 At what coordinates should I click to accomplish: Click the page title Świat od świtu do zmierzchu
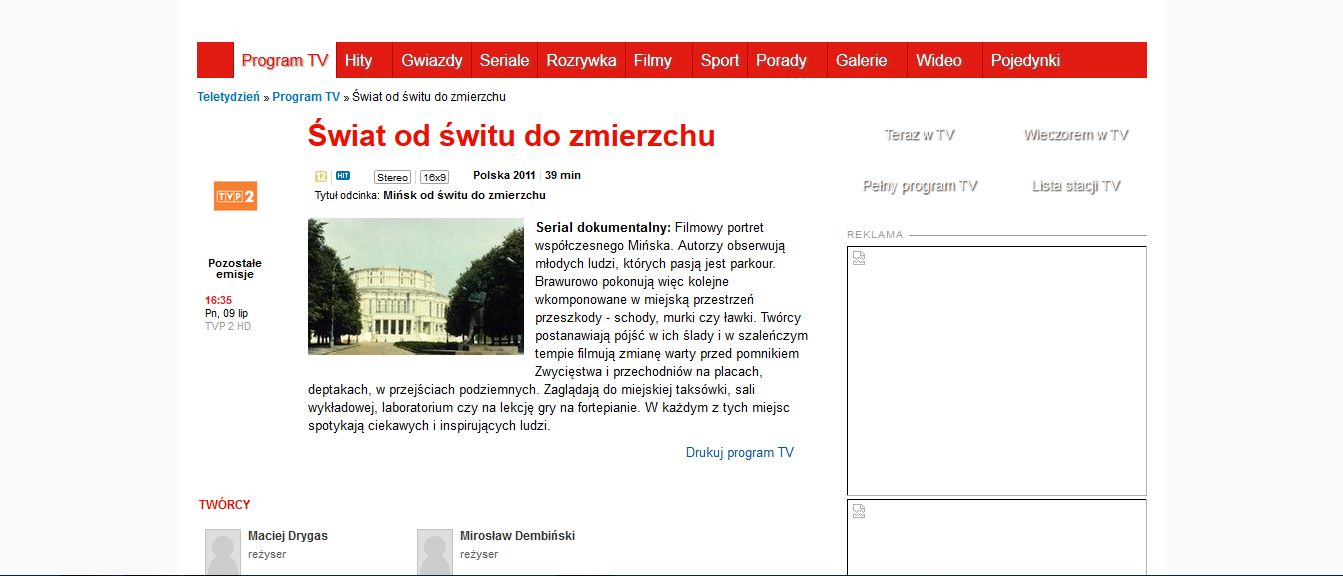511,135
